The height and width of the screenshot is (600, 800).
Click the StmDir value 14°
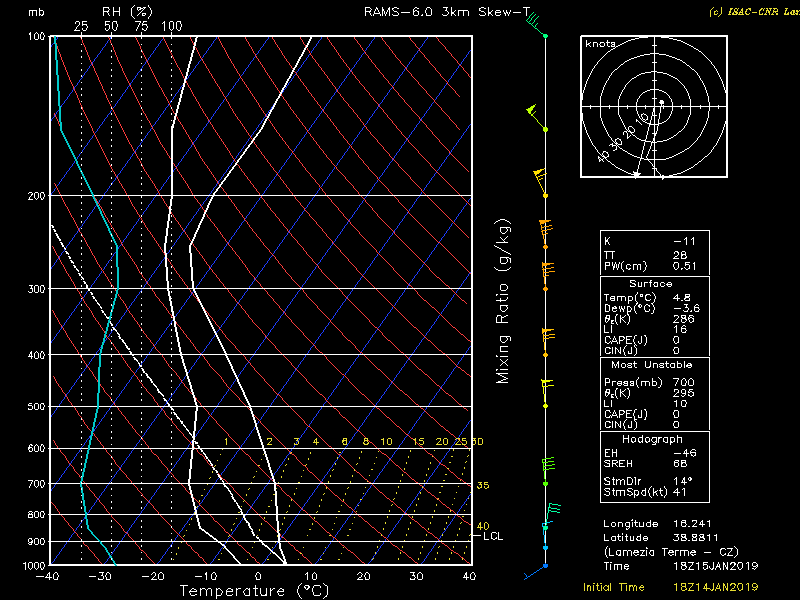[x=682, y=481]
